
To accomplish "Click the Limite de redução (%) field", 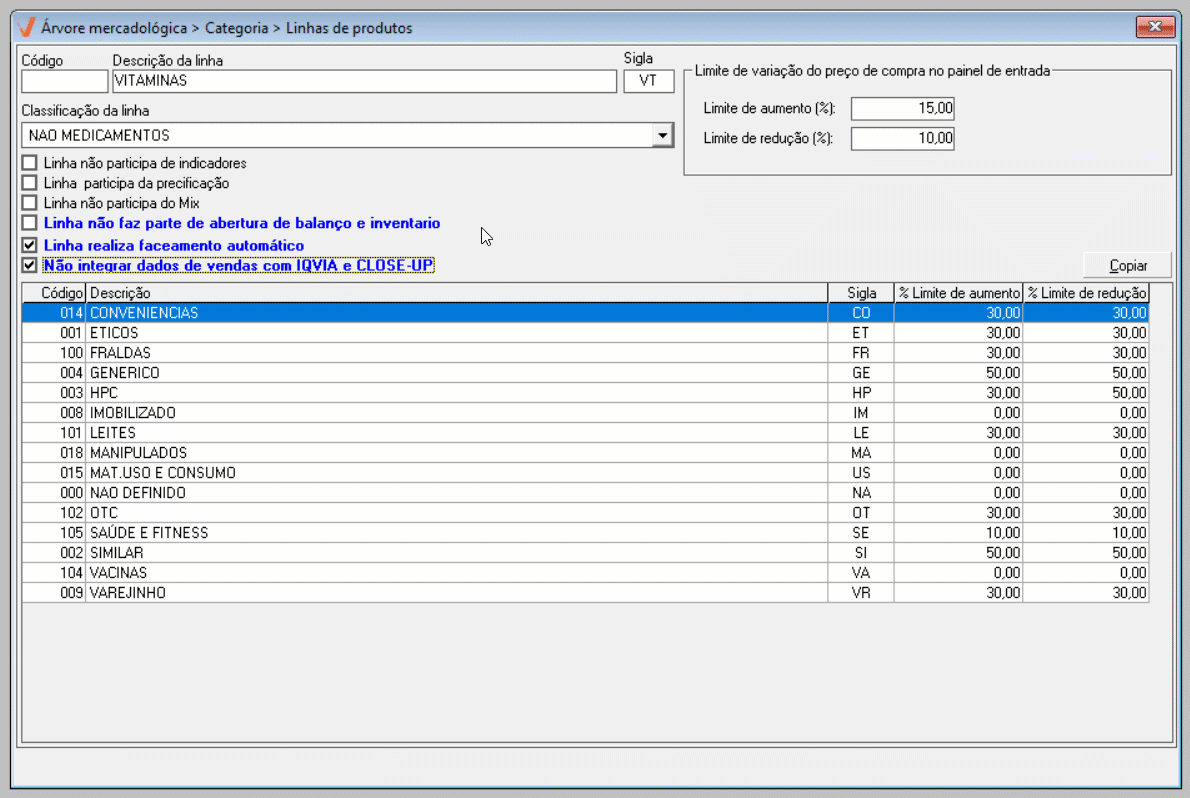I will tap(902, 138).
